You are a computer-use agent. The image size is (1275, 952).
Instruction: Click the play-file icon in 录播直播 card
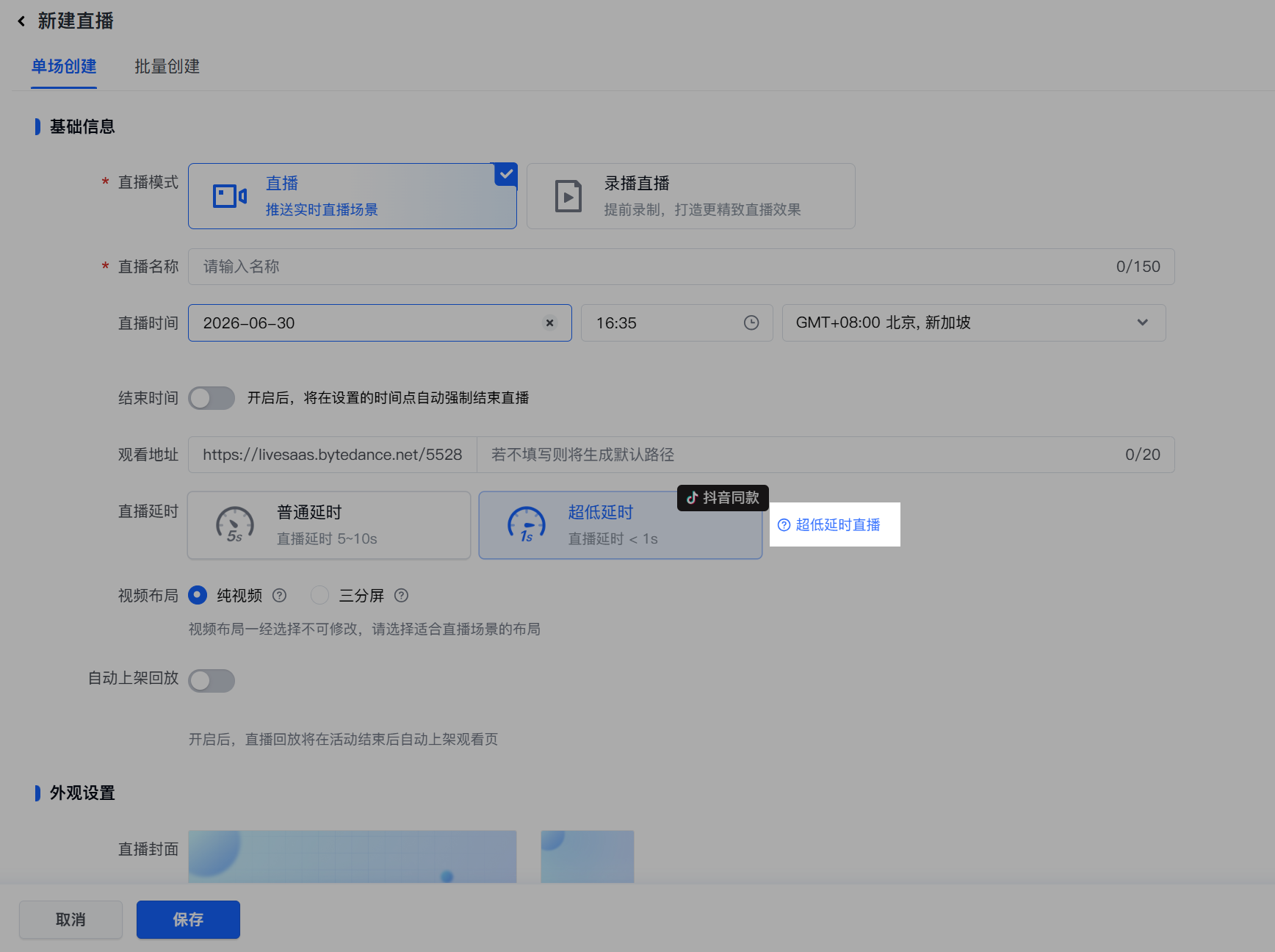click(x=568, y=196)
